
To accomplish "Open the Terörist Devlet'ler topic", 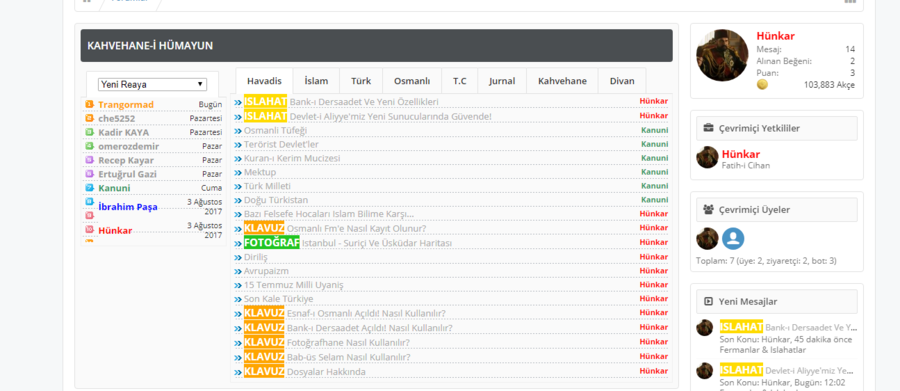I will tap(281, 145).
